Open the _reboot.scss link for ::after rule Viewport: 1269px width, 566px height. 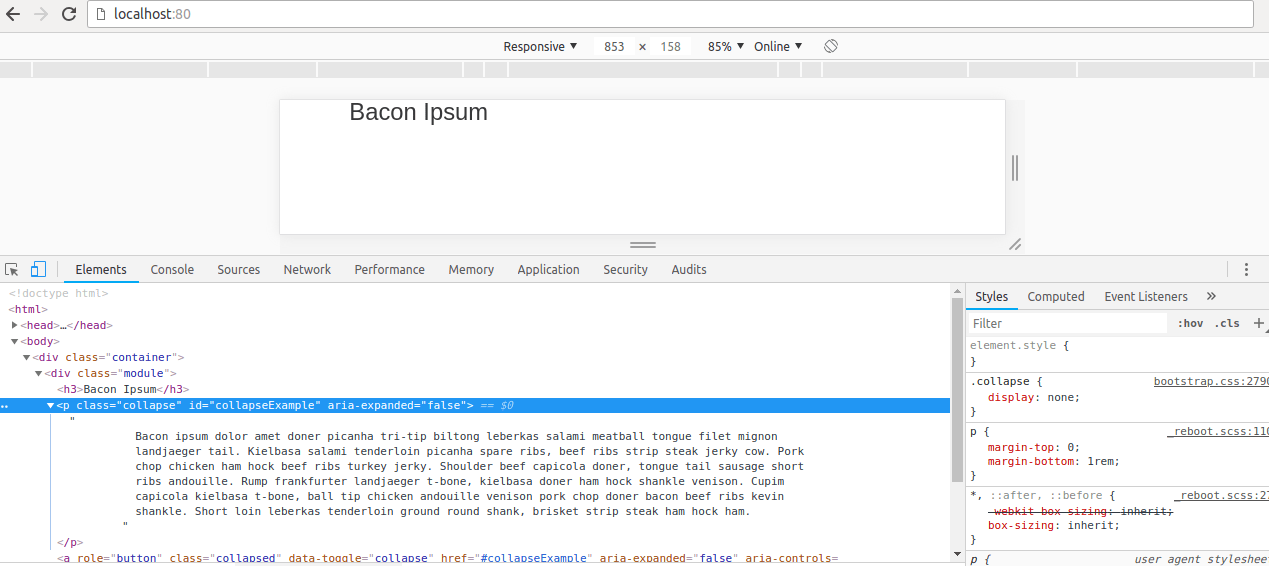tap(1221, 496)
